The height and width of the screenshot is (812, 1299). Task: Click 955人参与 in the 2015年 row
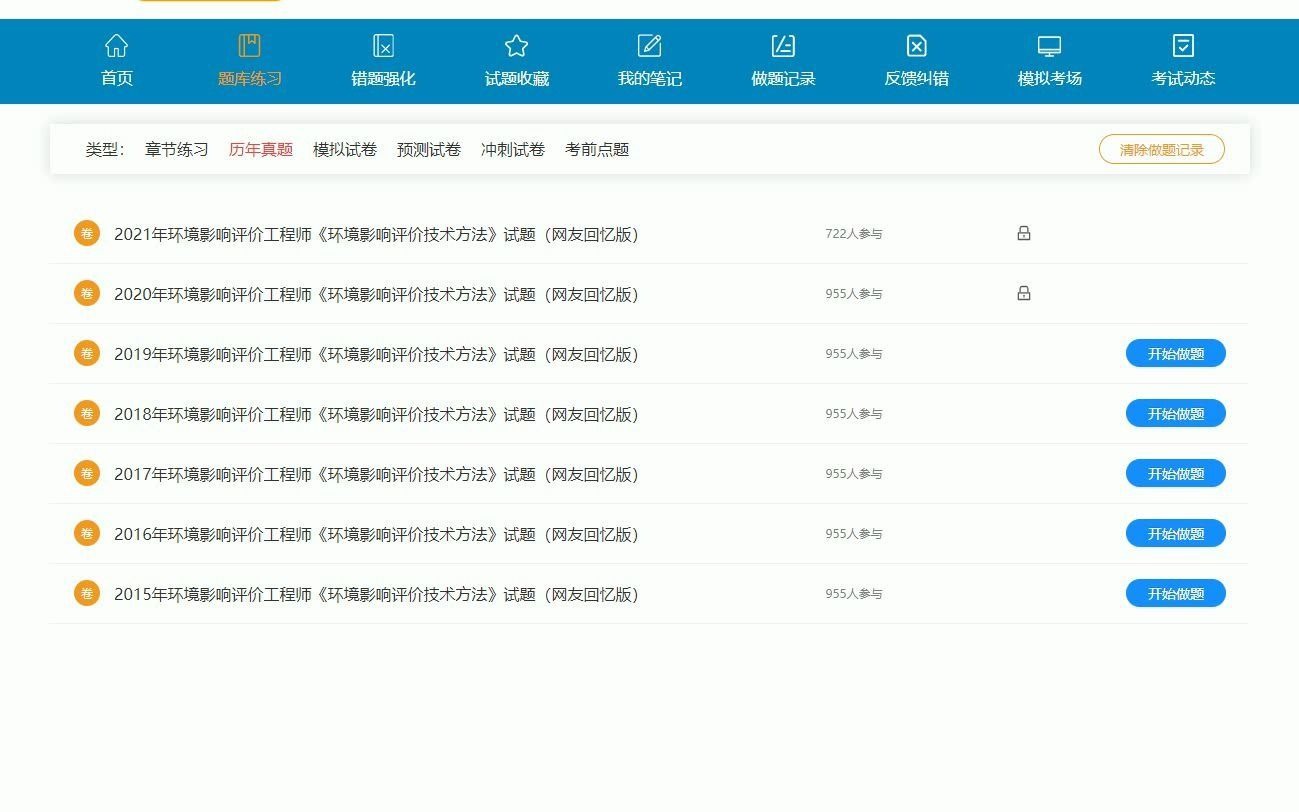pyautogui.click(x=854, y=594)
